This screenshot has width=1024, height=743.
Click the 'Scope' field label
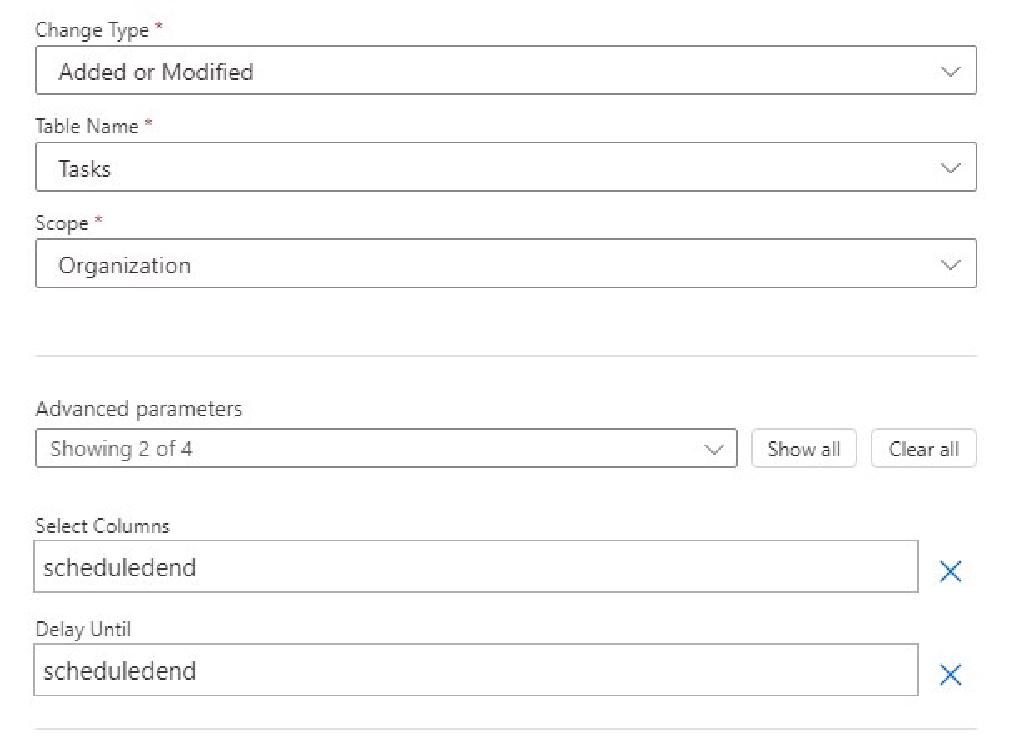coord(62,223)
